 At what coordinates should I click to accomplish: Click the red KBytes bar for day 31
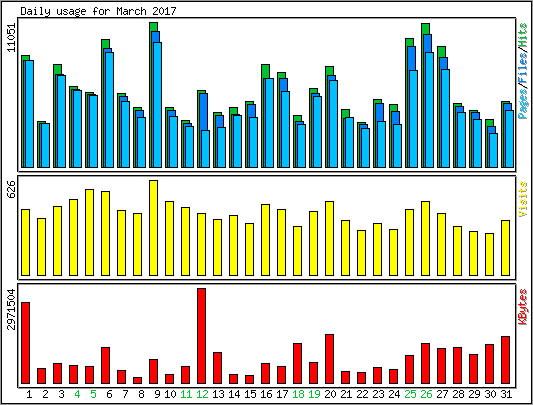505,360
